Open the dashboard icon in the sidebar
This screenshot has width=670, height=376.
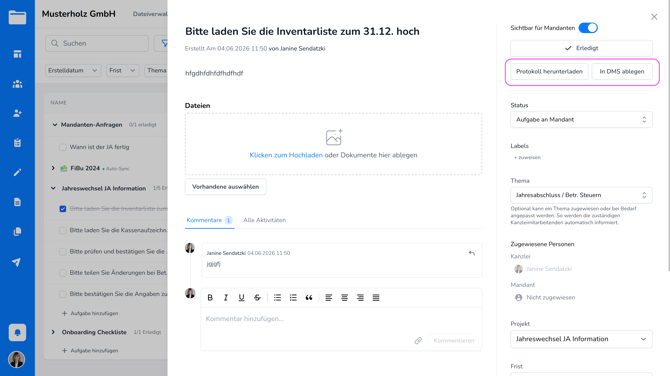[x=17, y=54]
